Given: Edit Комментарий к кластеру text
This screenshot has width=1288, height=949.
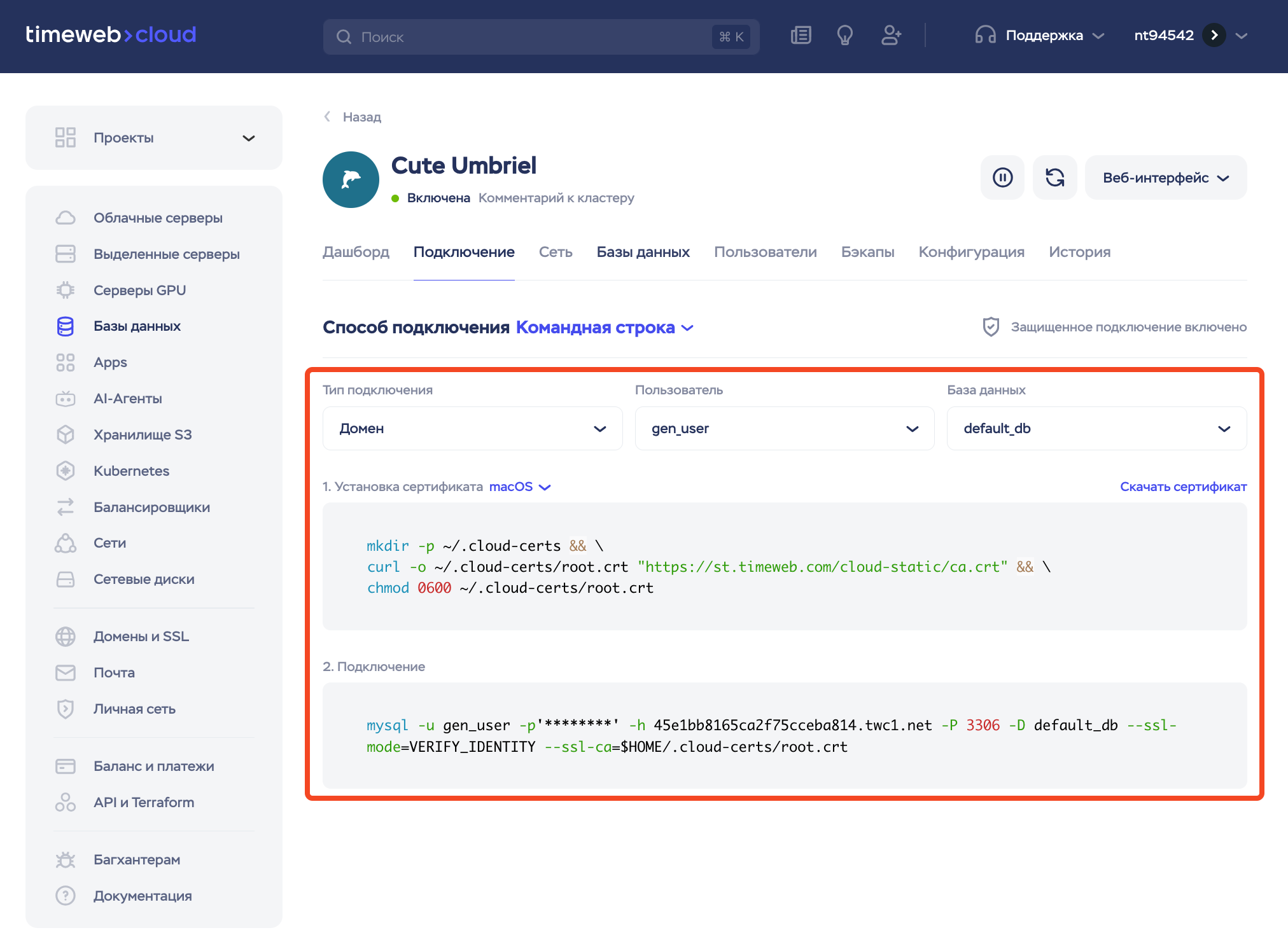Looking at the screenshot, I should (556, 198).
